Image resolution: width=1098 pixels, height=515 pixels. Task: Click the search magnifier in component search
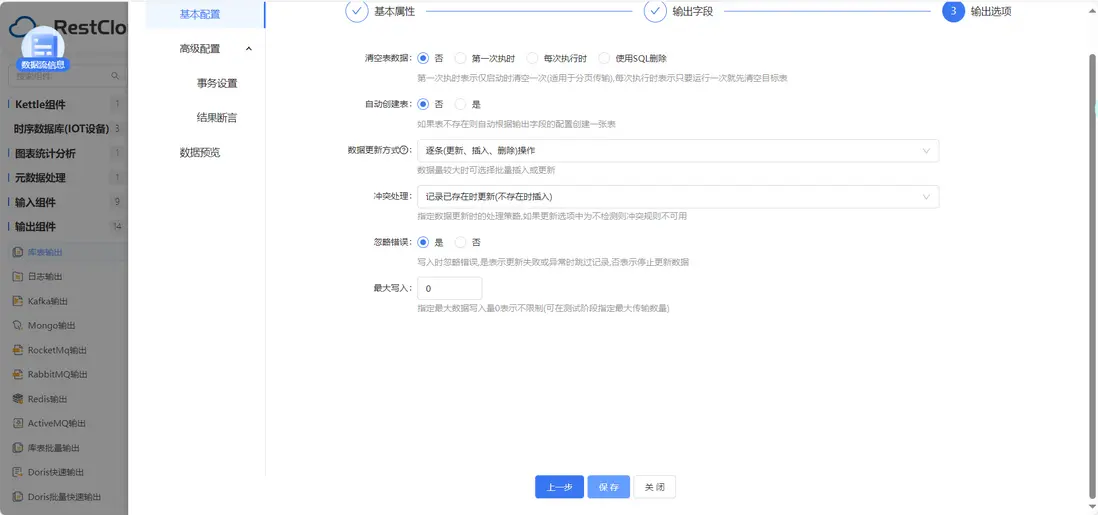tap(116, 76)
